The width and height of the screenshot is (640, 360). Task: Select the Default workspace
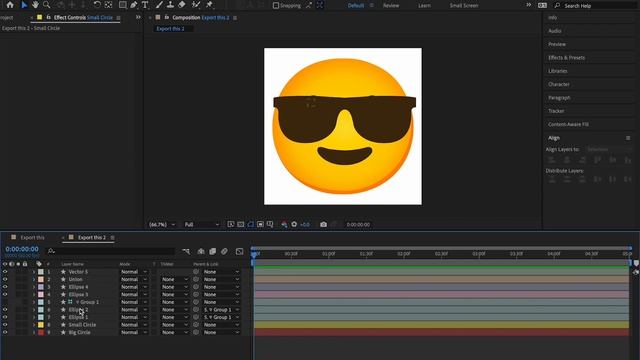click(356, 6)
